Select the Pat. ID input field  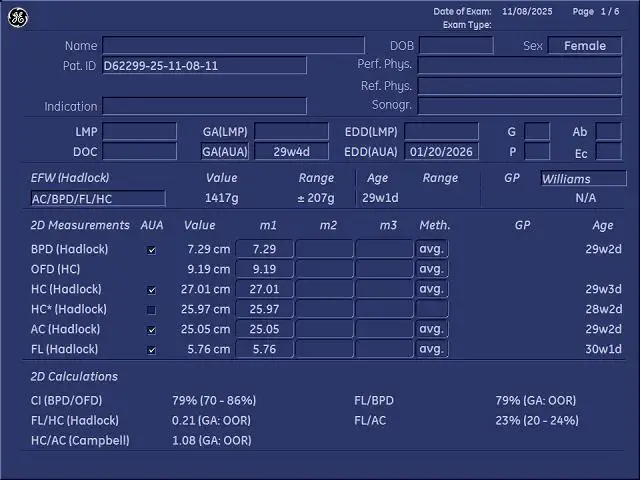204,66
